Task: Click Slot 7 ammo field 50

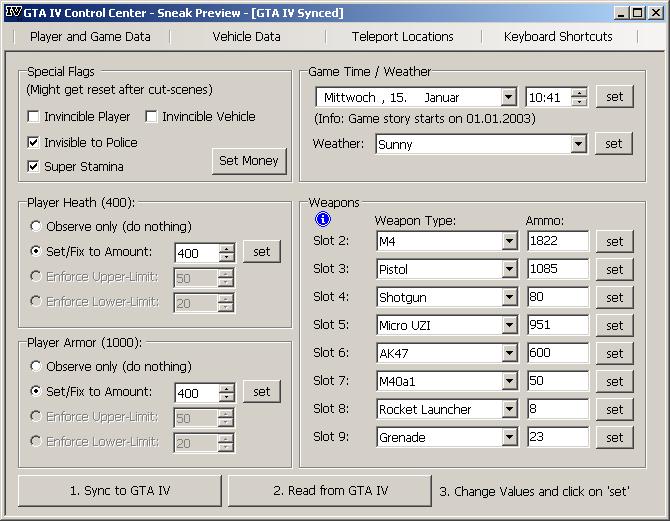Action: [x=558, y=381]
